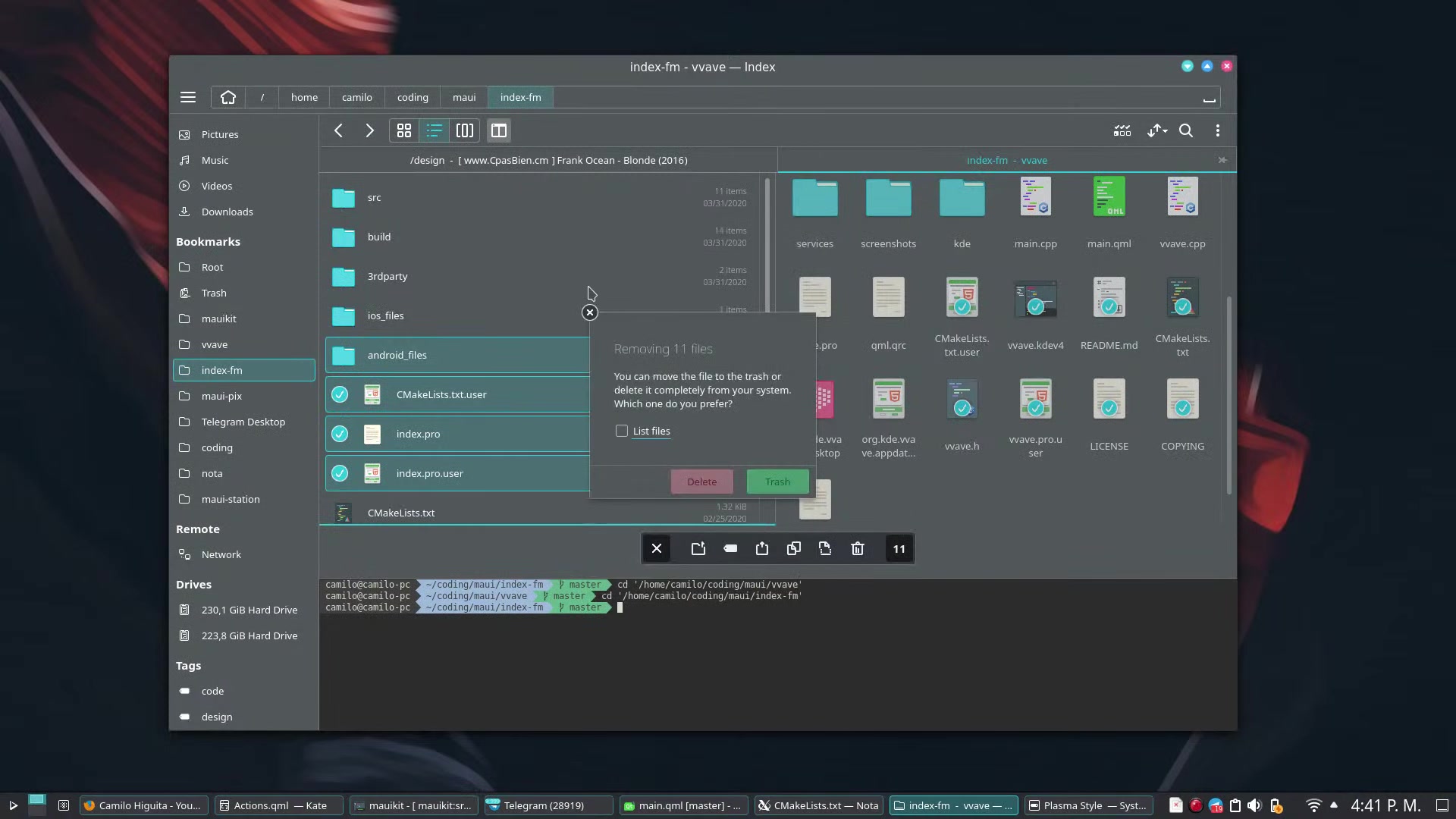Open selected files with icon
This screenshot has width=1456, height=819.
click(x=698, y=548)
